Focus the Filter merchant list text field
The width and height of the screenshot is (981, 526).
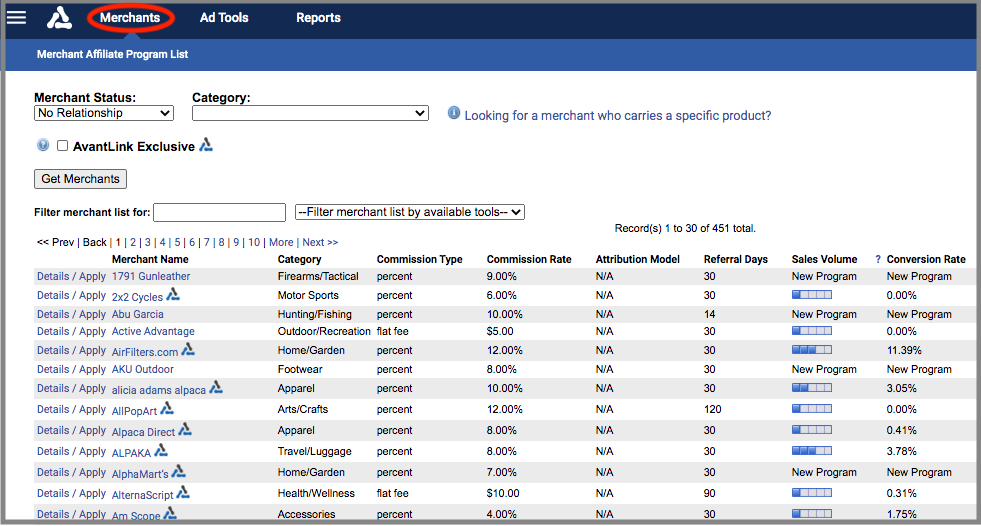click(x=220, y=212)
